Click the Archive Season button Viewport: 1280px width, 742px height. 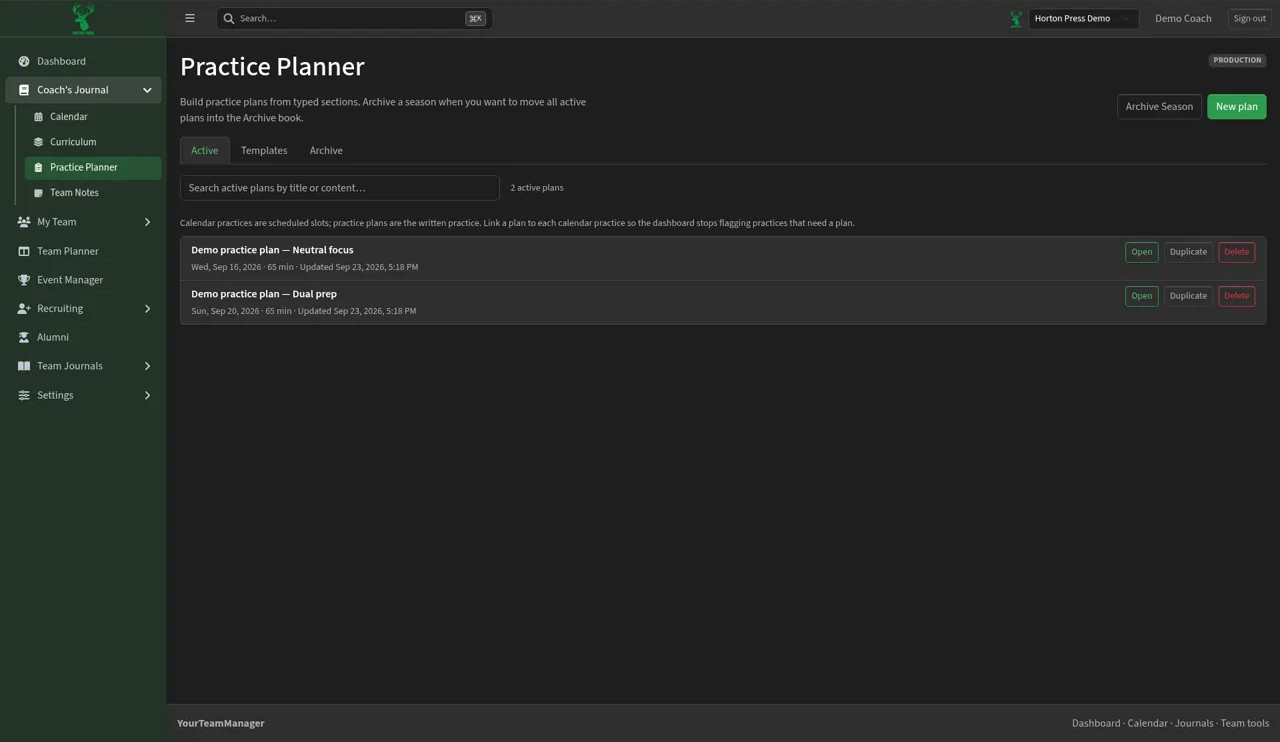(1159, 106)
